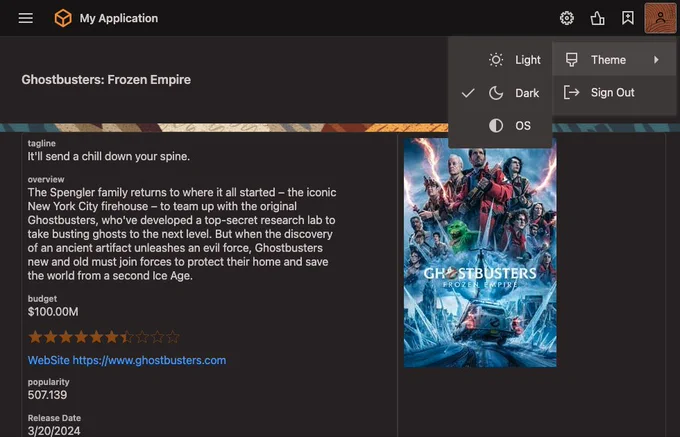Select the Light theme option
680x437 pixels.
coord(500,60)
